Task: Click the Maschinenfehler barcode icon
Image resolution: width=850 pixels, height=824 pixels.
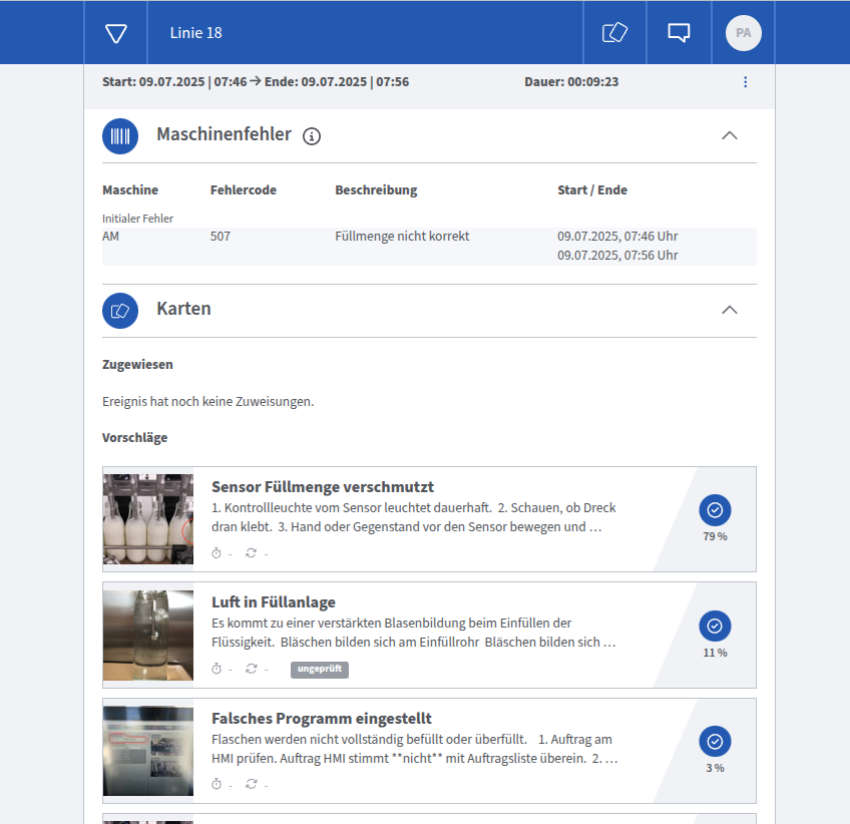Action: click(120, 135)
